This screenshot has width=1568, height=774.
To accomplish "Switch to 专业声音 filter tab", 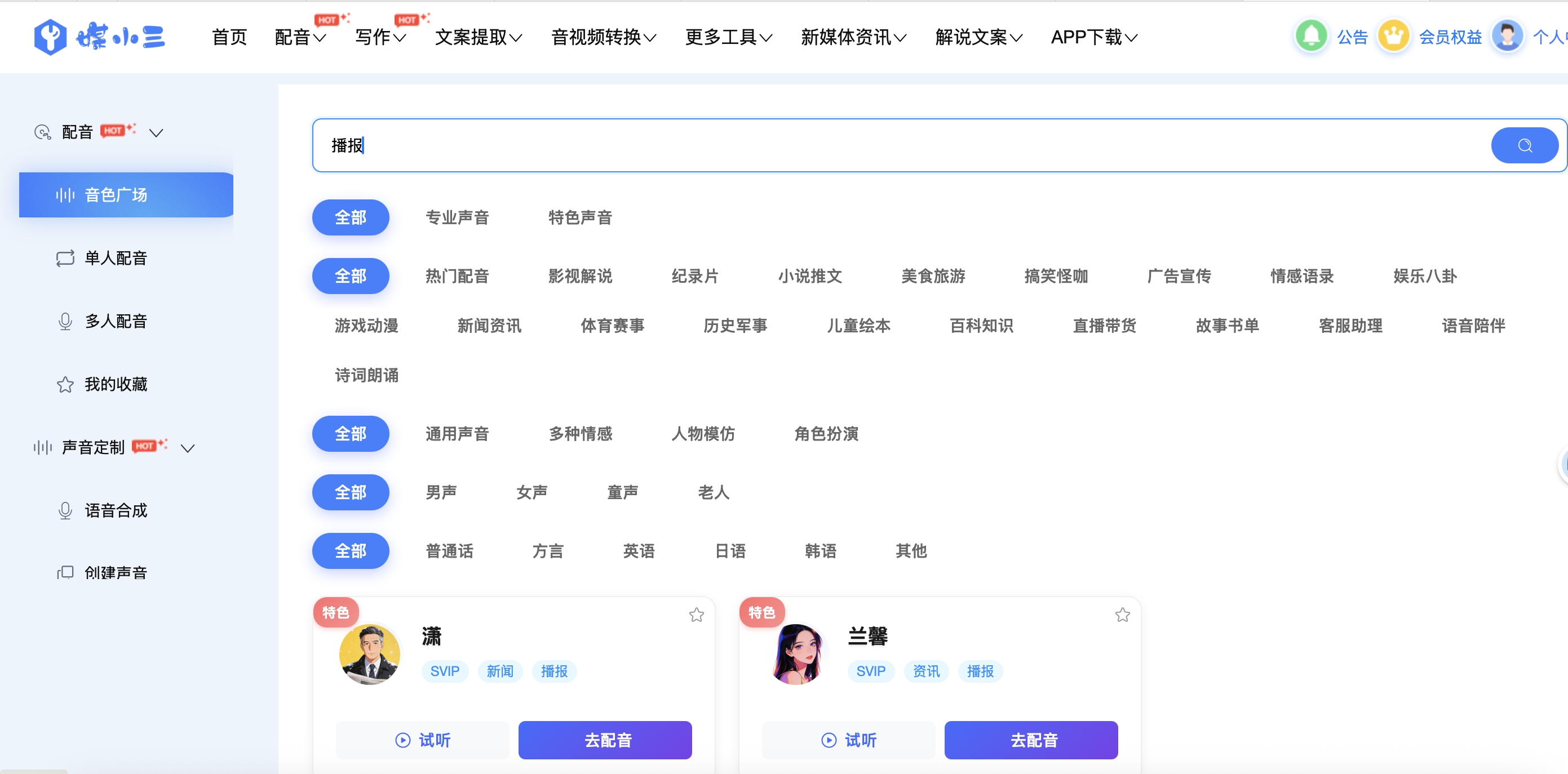I will click(x=457, y=217).
